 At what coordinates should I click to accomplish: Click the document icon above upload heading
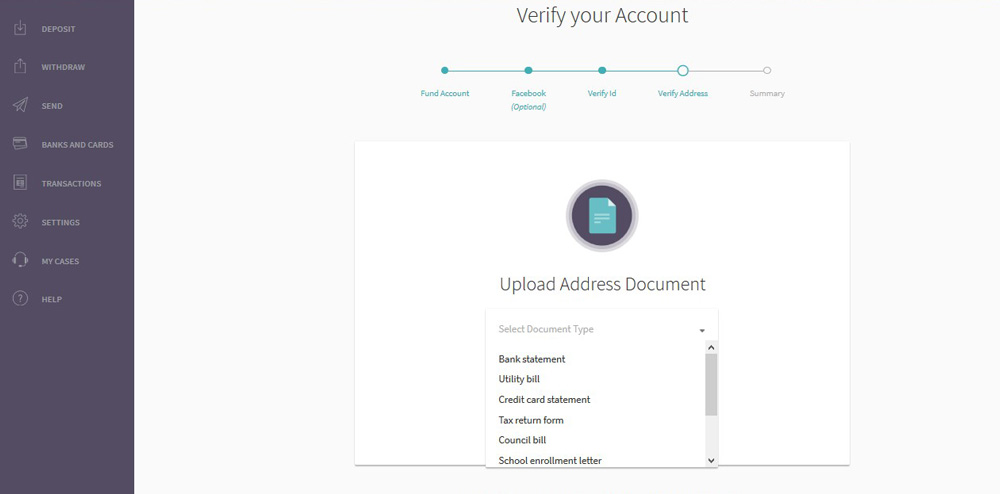coord(602,215)
